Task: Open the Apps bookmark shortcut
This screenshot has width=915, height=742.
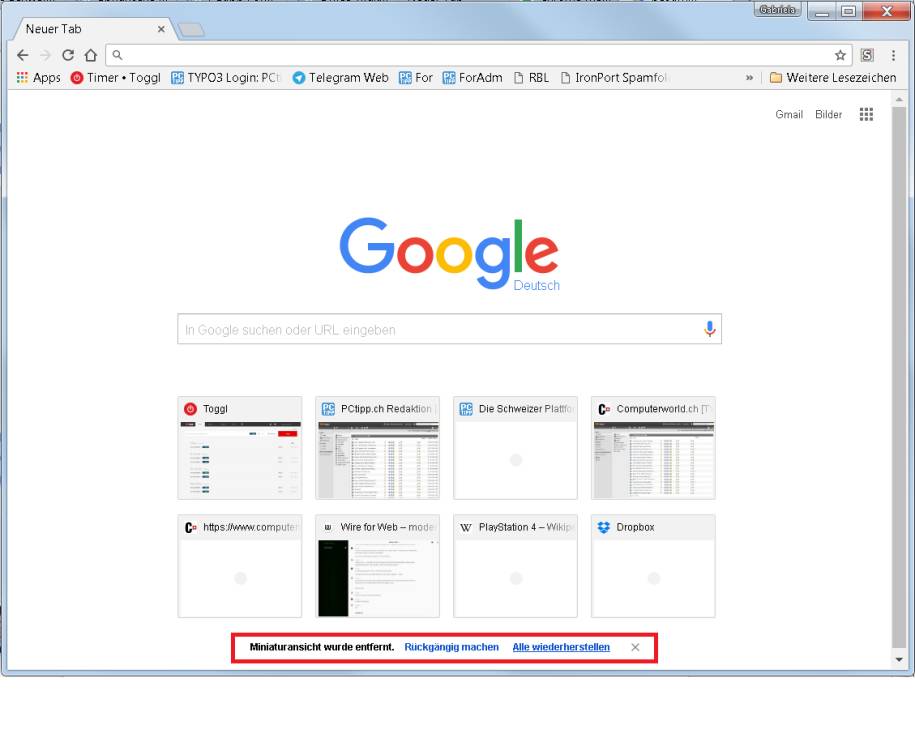Action: [x=39, y=78]
